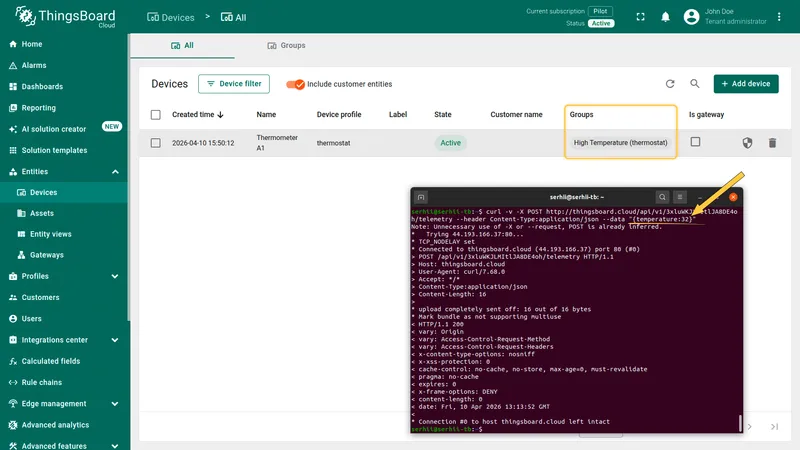Click the Active status badge in header
This screenshot has height=450, width=800.
(601, 23)
